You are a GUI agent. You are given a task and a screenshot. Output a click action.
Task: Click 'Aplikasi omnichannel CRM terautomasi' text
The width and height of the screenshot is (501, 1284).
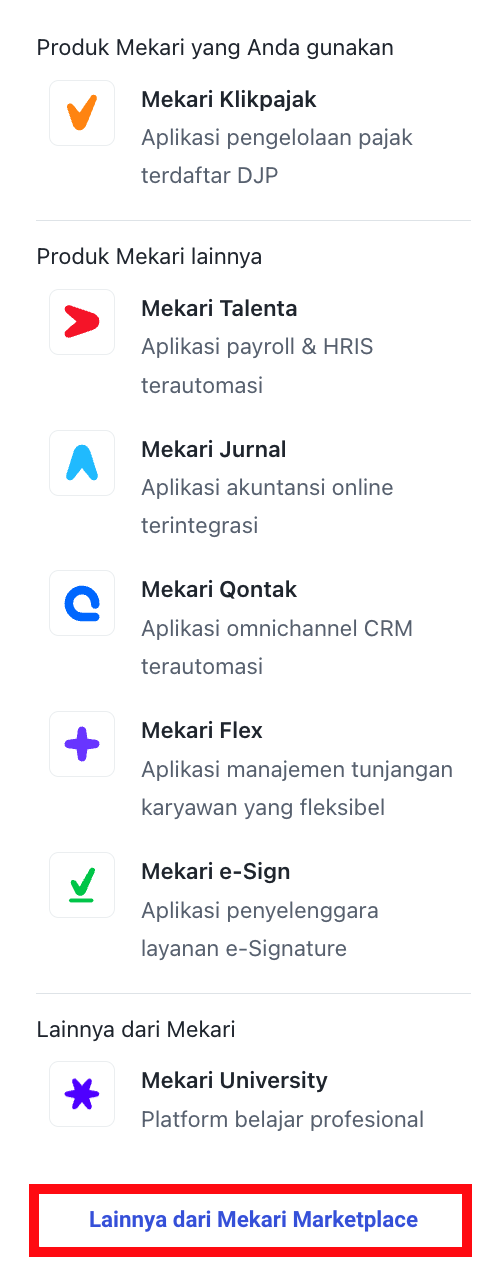277,648
